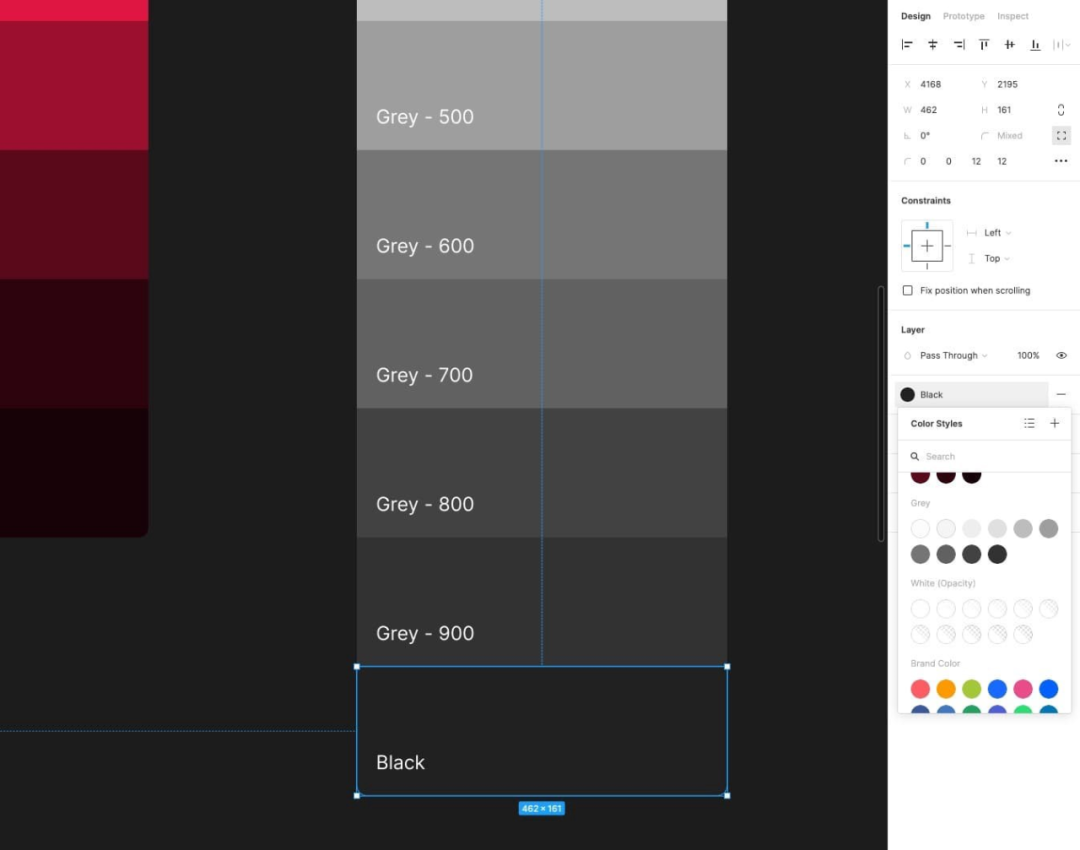Click the align top icon

tap(984, 45)
